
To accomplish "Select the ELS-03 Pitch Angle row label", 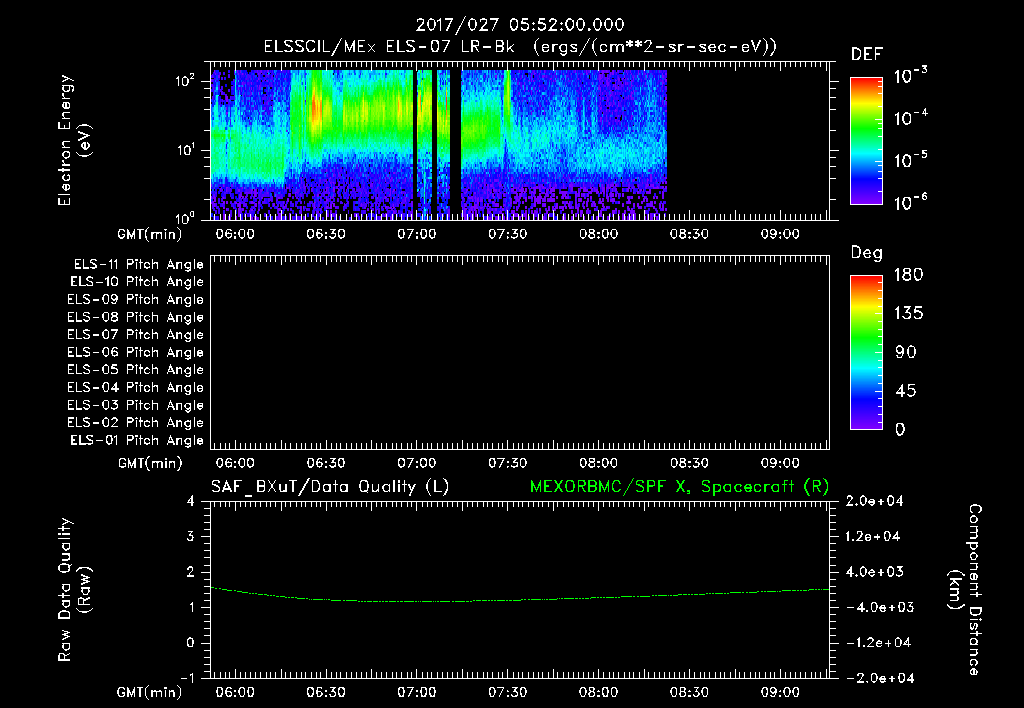I will 135,406.
